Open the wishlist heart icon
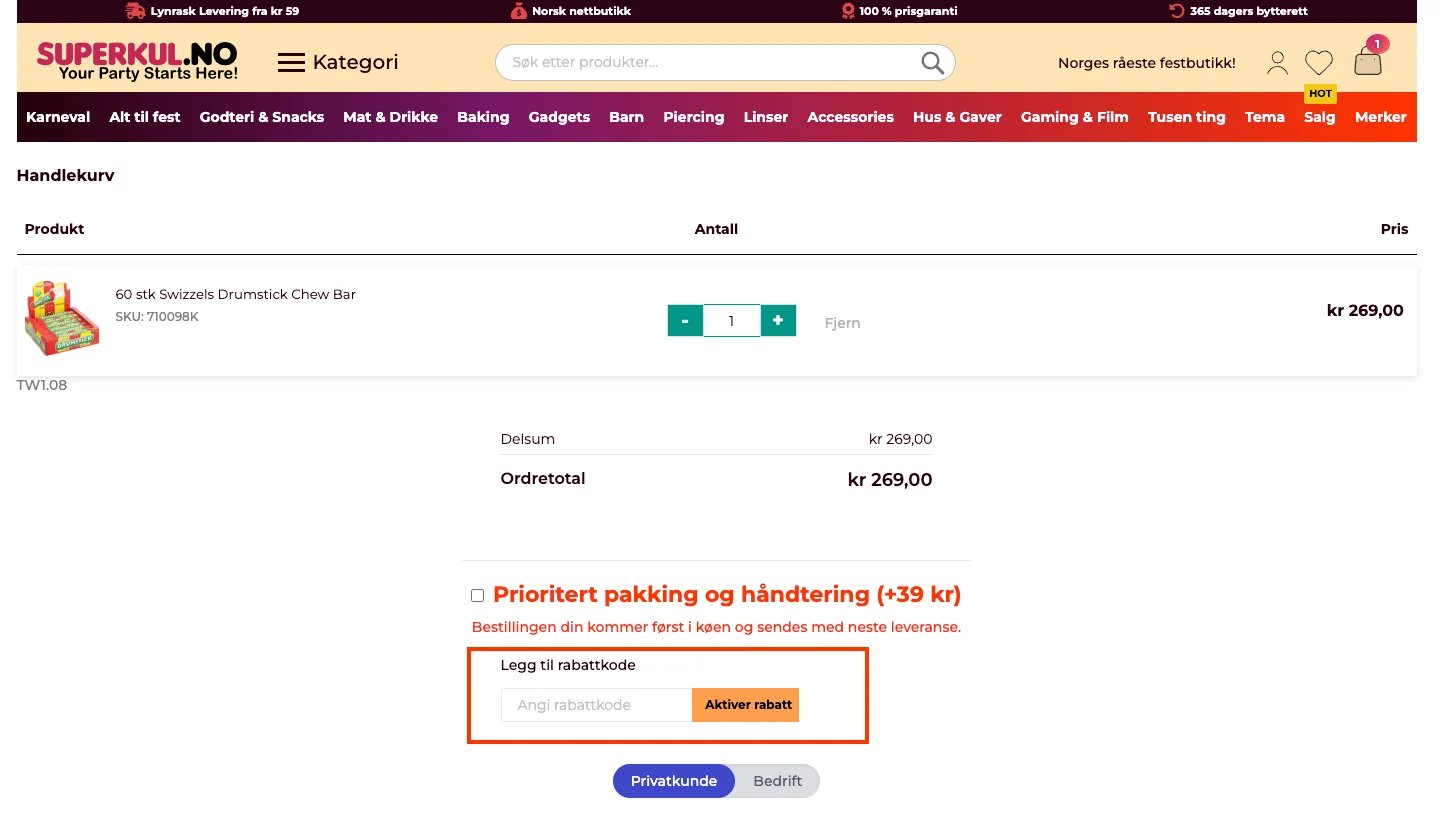The width and height of the screenshot is (1440, 830). [x=1319, y=63]
